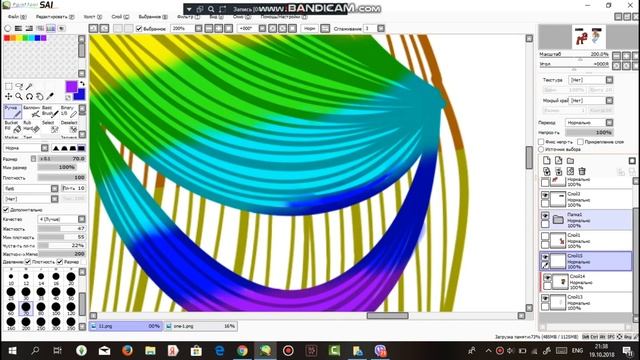
Task: Choose the Select pen tool
Action: click(50, 127)
